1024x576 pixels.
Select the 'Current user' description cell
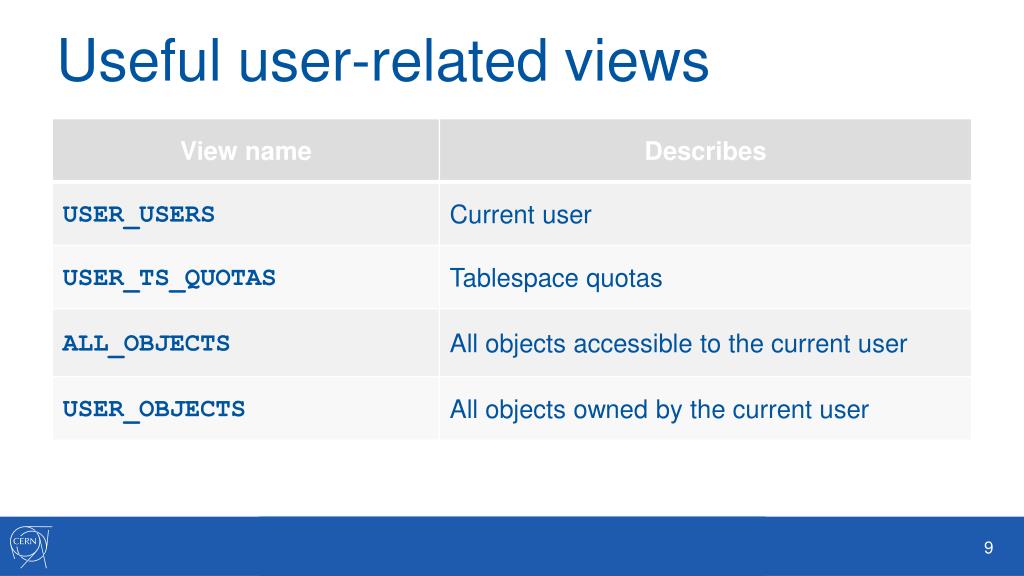[705, 214]
